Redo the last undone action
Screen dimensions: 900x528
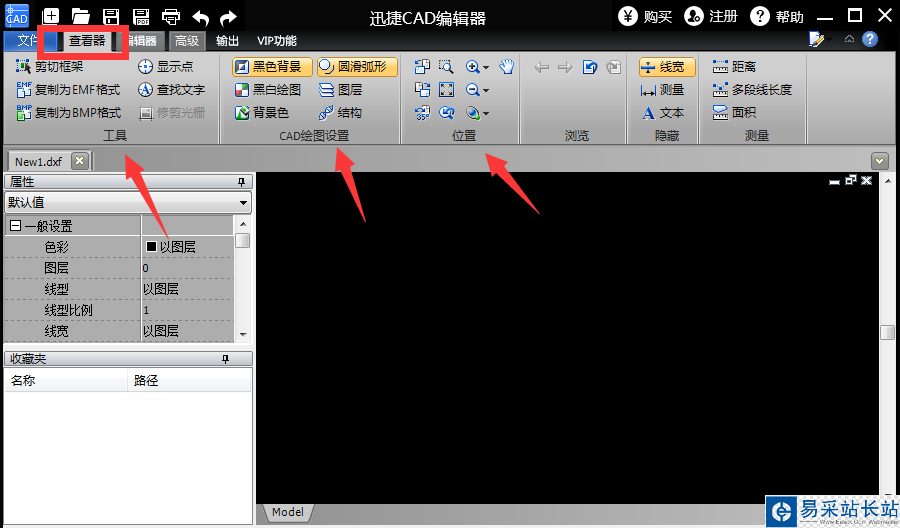tap(228, 17)
